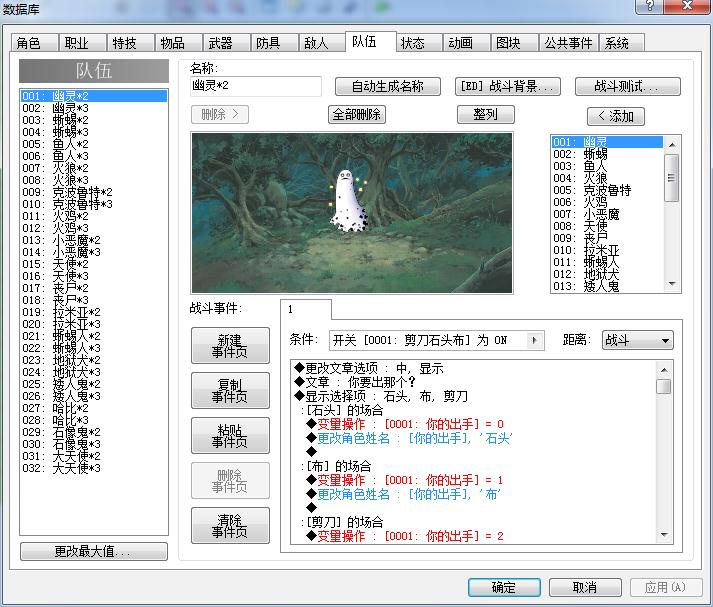The height and width of the screenshot is (607, 713).
Task: Click event commands scroll down arrow
Action: [x=664, y=535]
